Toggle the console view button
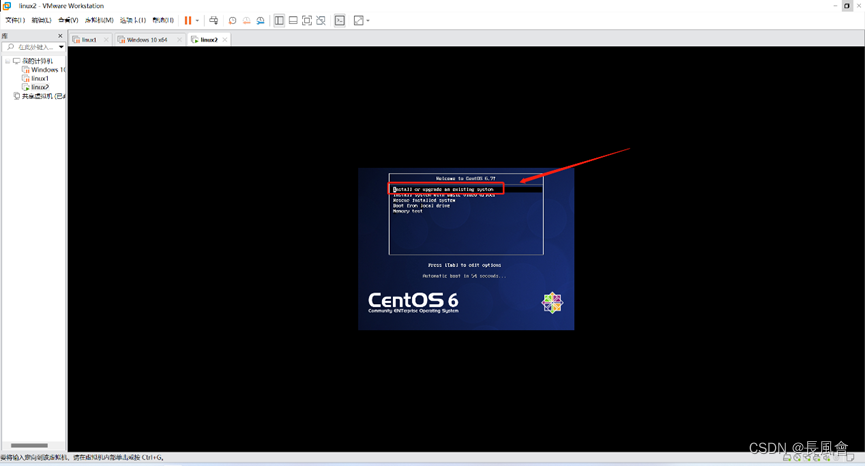 (x=340, y=20)
